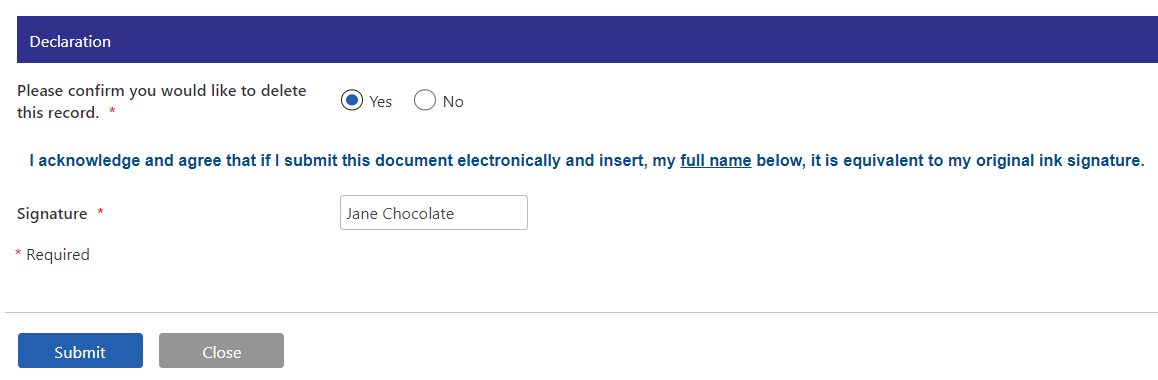Click the Signature field label
1158x380 pixels.
(x=52, y=214)
